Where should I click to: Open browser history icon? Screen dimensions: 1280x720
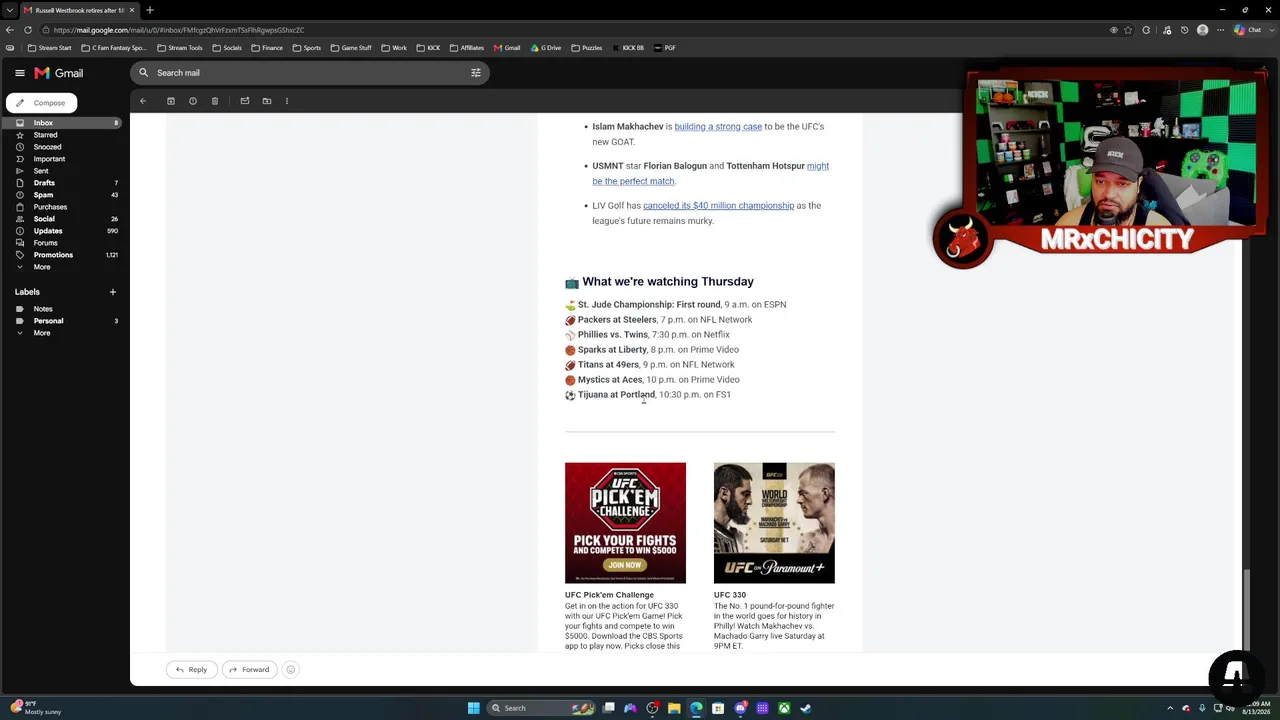pos(1185,30)
